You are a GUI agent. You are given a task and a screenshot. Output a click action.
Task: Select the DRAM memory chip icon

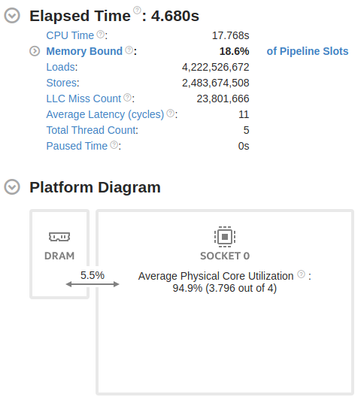[x=59, y=237]
